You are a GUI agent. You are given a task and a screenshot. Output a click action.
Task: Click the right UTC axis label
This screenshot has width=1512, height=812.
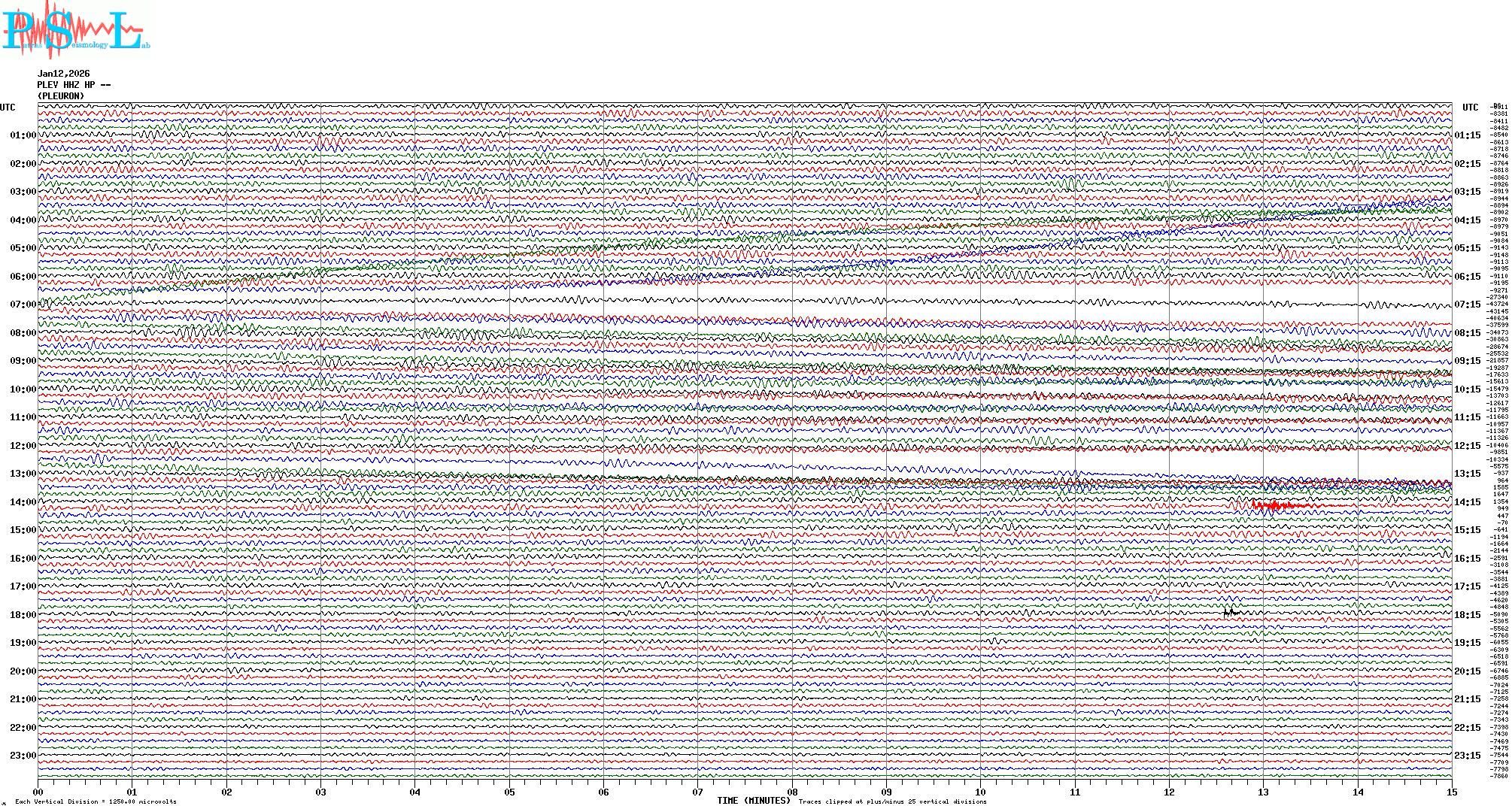1470,108
